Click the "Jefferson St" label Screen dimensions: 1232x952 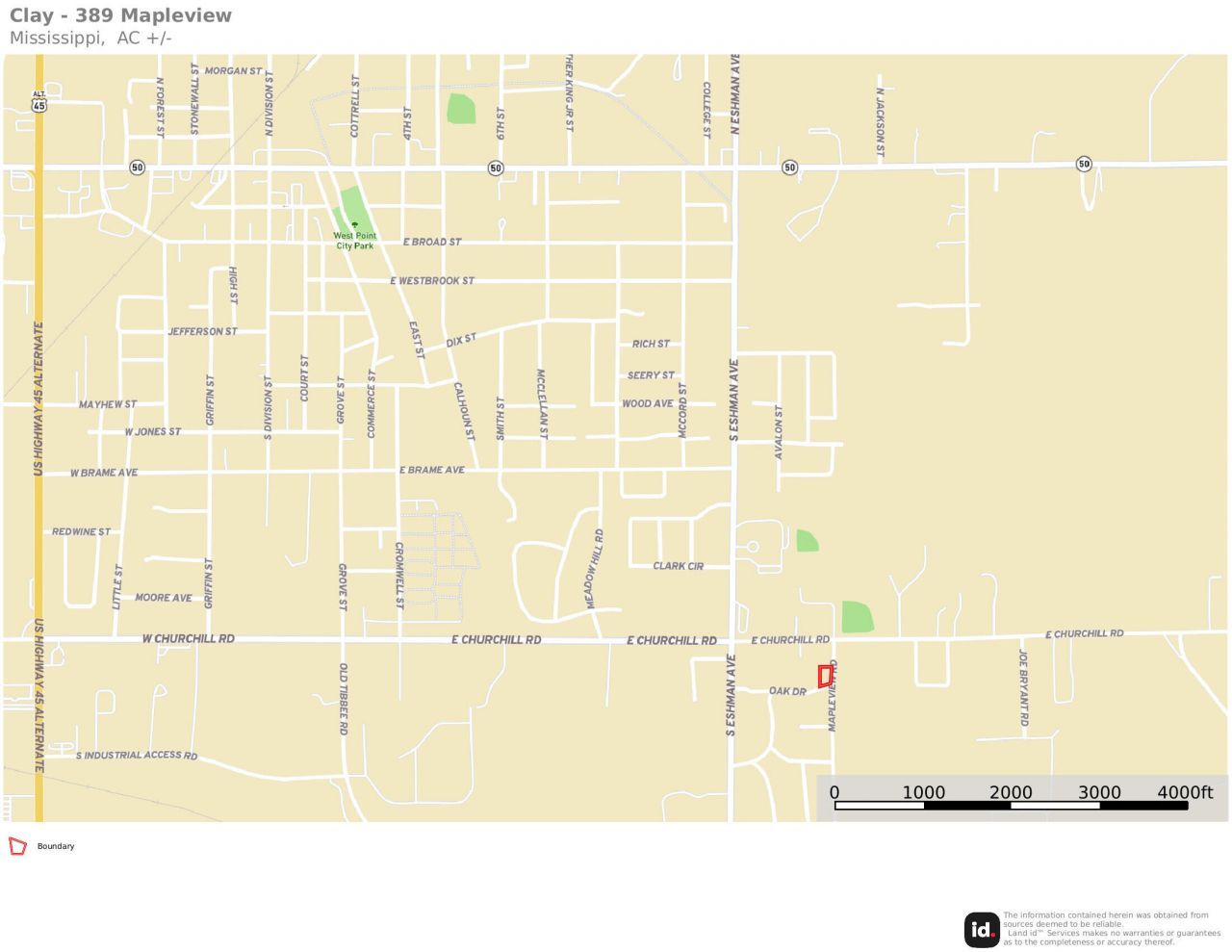202,332
